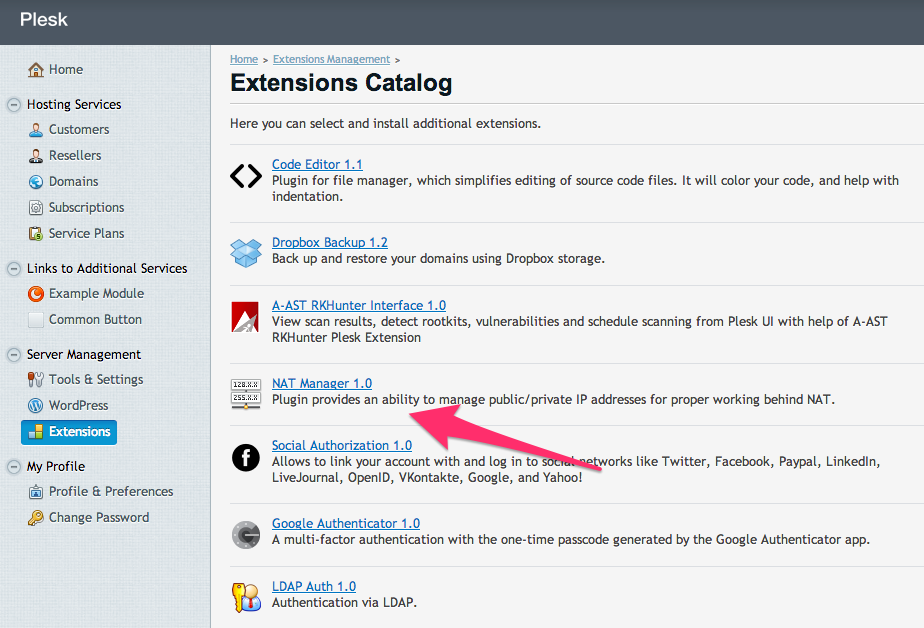Open the LDAP Auth 1.0 link
Viewport: 924px width, 628px height.
[314, 586]
